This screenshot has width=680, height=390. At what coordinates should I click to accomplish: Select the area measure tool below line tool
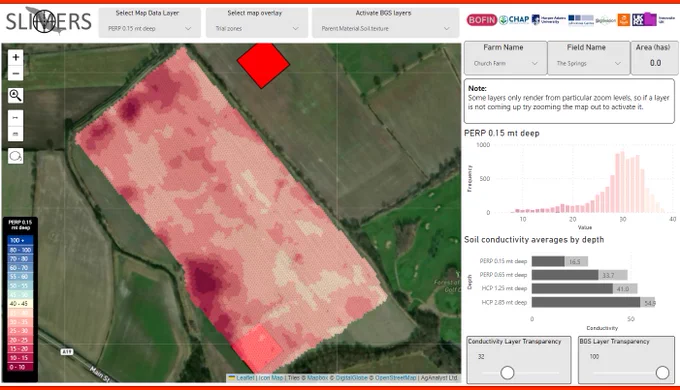click(x=16, y=134)
